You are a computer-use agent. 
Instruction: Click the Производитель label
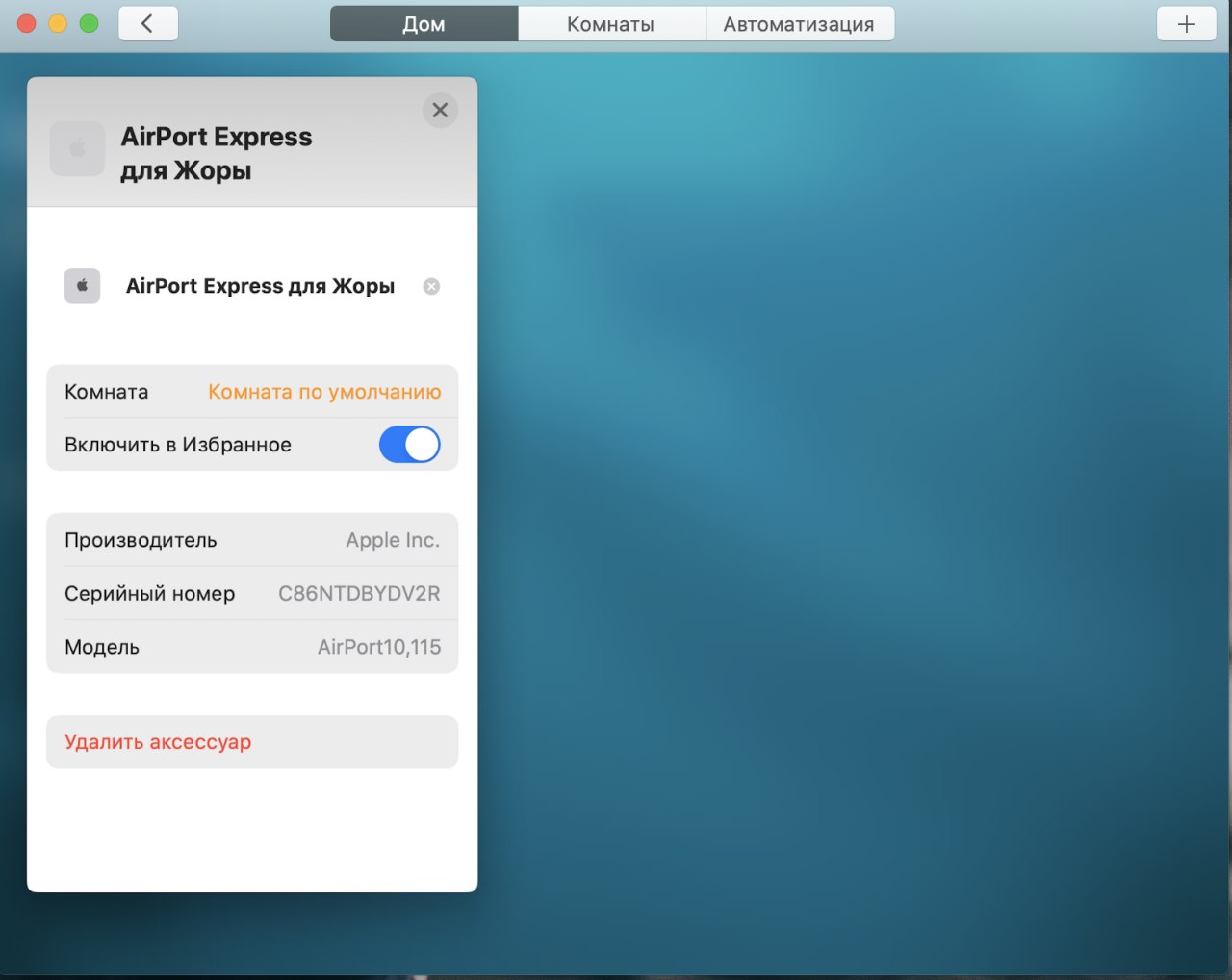(141, 540)
